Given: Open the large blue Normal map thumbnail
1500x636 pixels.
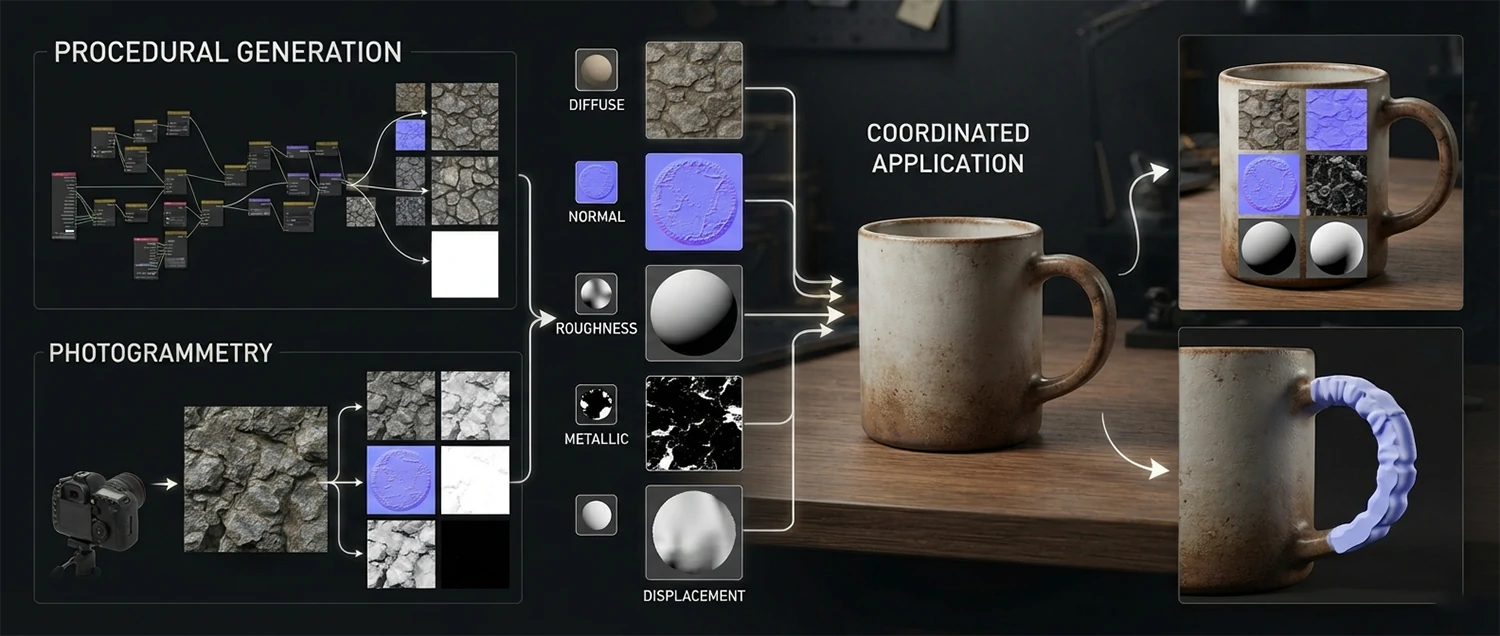Looking at the screenshot, I should click(x=694, y=200).
